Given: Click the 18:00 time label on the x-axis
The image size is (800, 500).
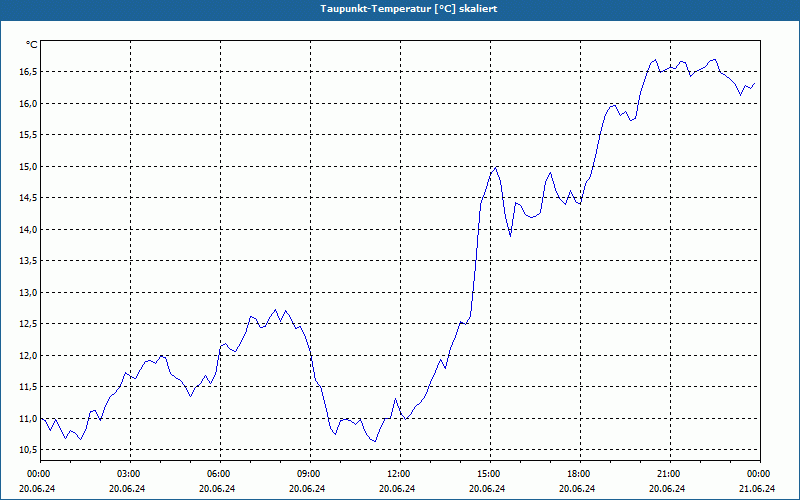Looking at the screenshot, I should [x=580, y=474].
